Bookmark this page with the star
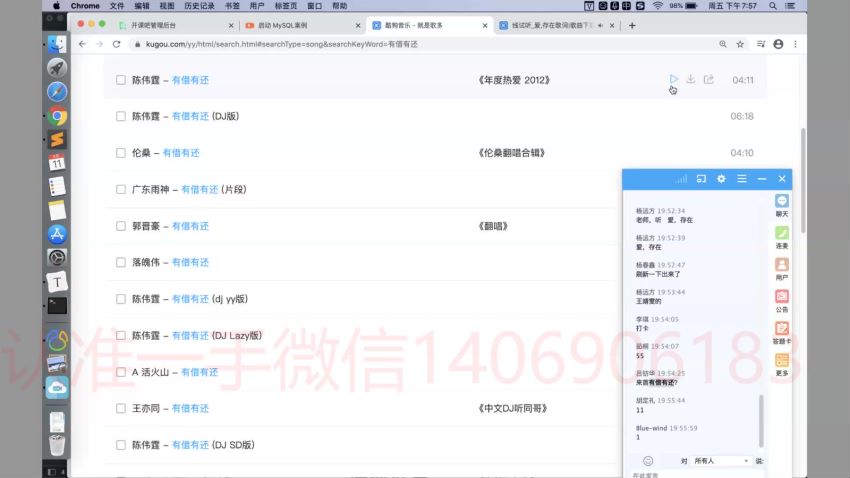Screen dimensions: 850x478 [x=740, y=44]
